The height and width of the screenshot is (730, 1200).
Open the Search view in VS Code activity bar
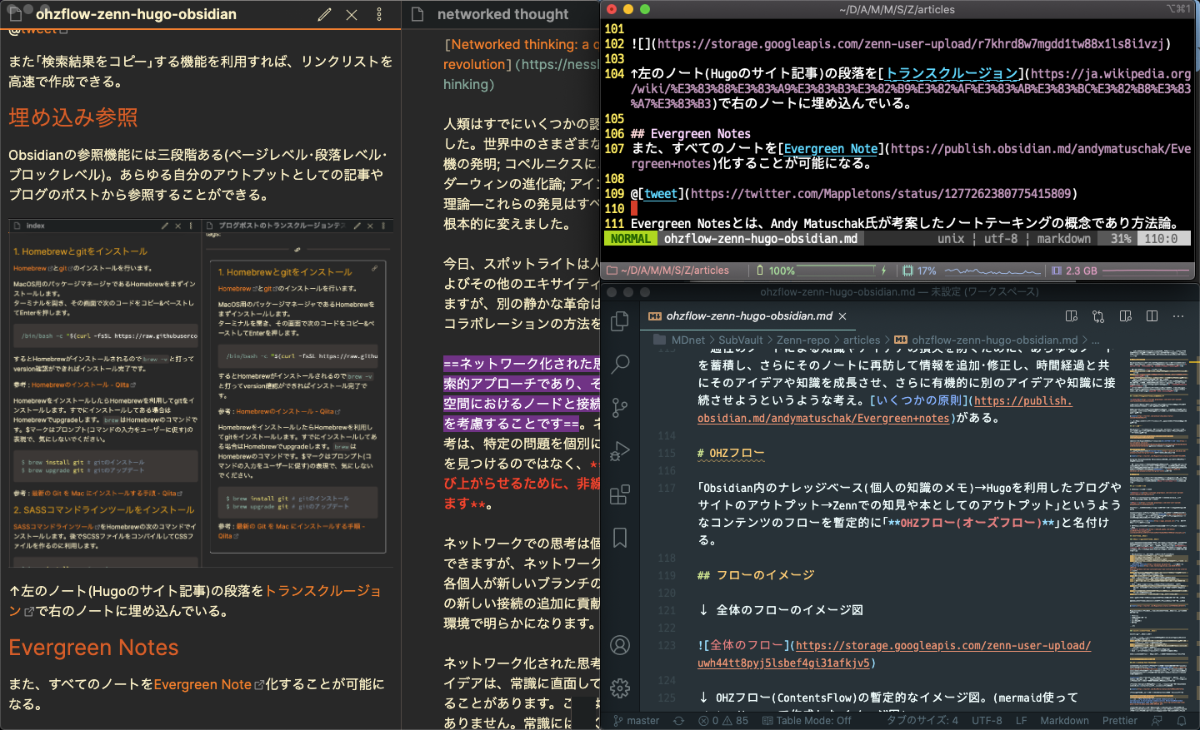click(x=620, y=363)
